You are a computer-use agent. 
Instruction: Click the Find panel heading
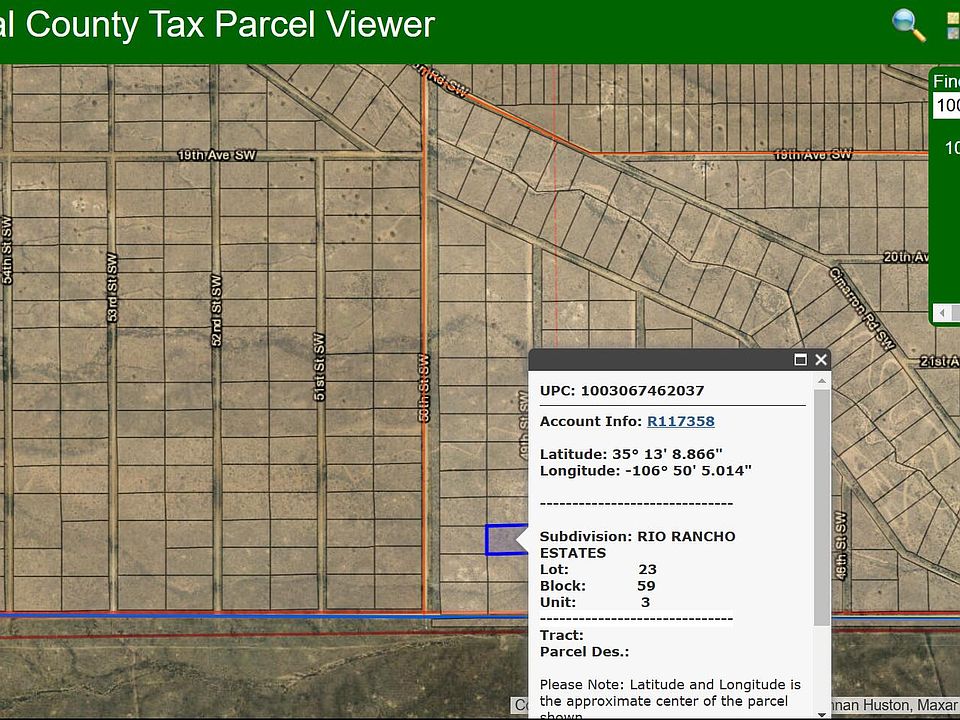(x=946, y=81)
